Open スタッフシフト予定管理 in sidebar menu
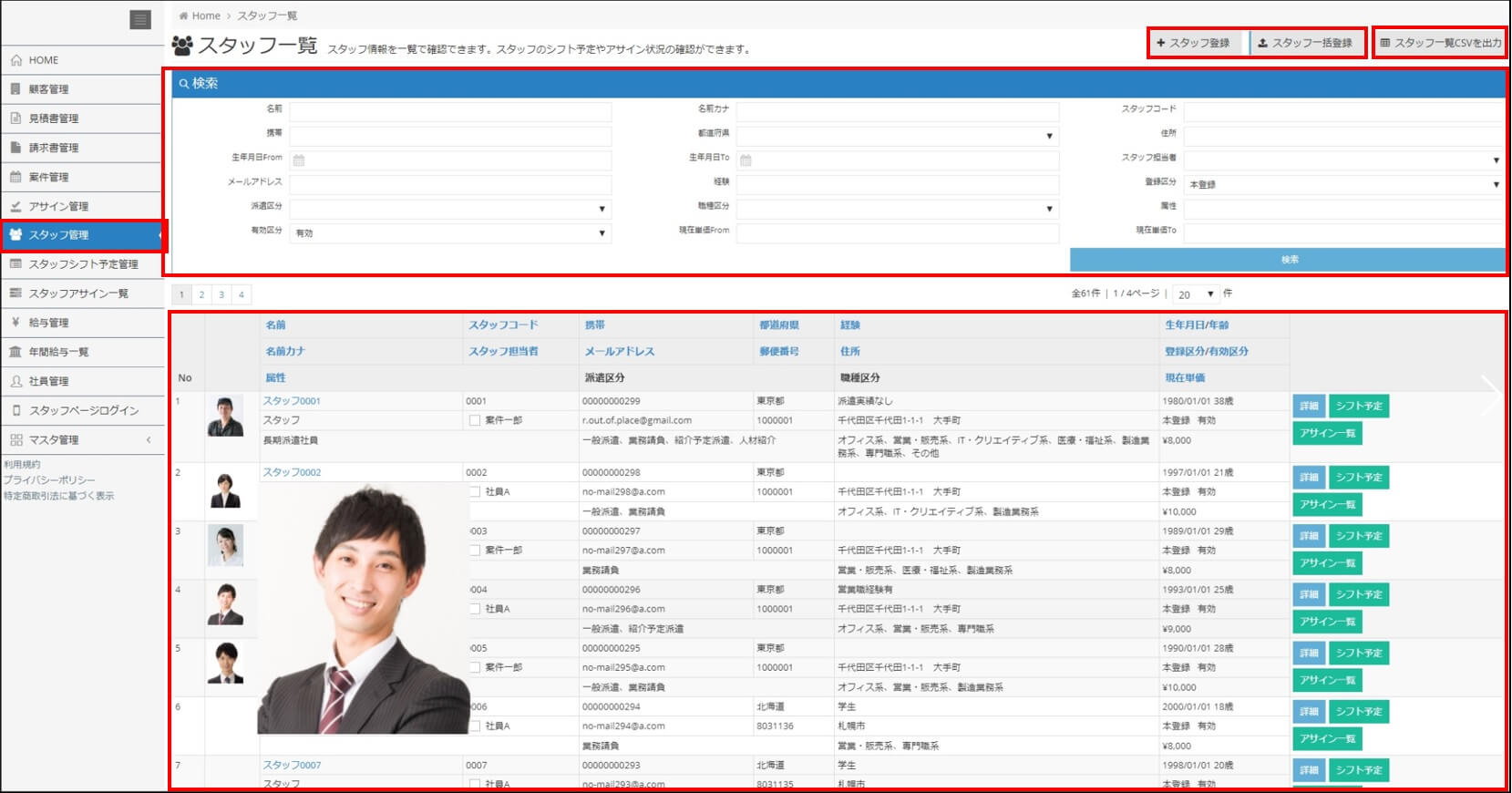The image size is (1512, 793). click(83, 264)
